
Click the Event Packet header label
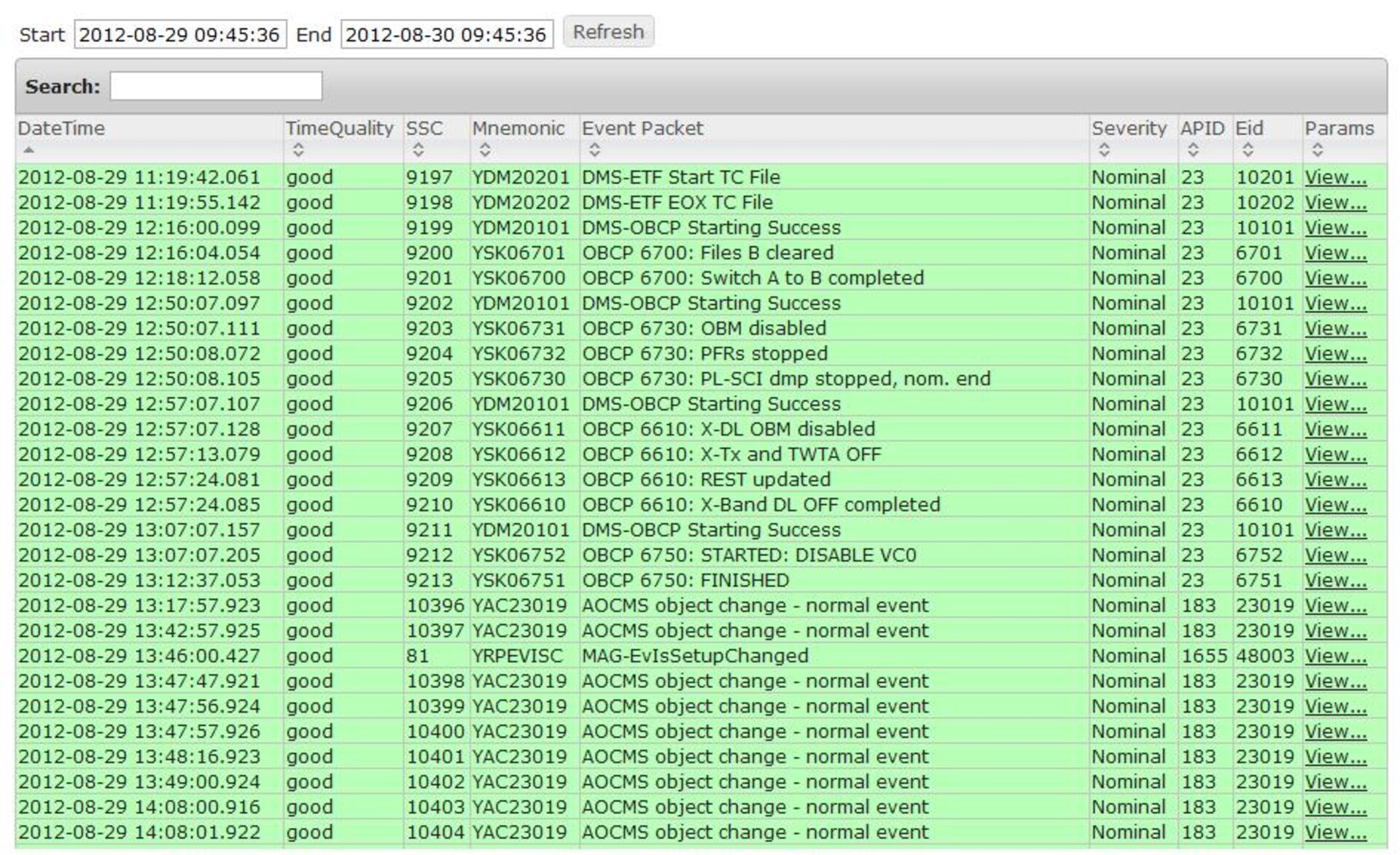[642, 128]
